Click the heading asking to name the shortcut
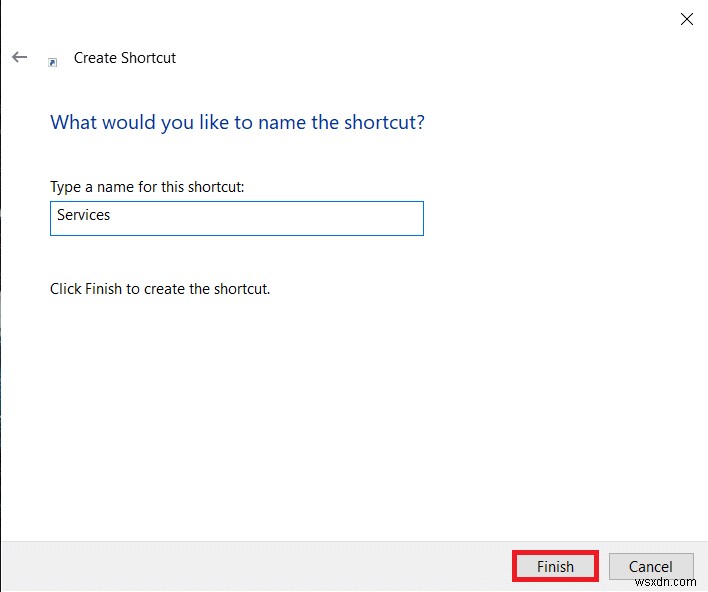The image size is (708, 592). [x=237, y=123]
